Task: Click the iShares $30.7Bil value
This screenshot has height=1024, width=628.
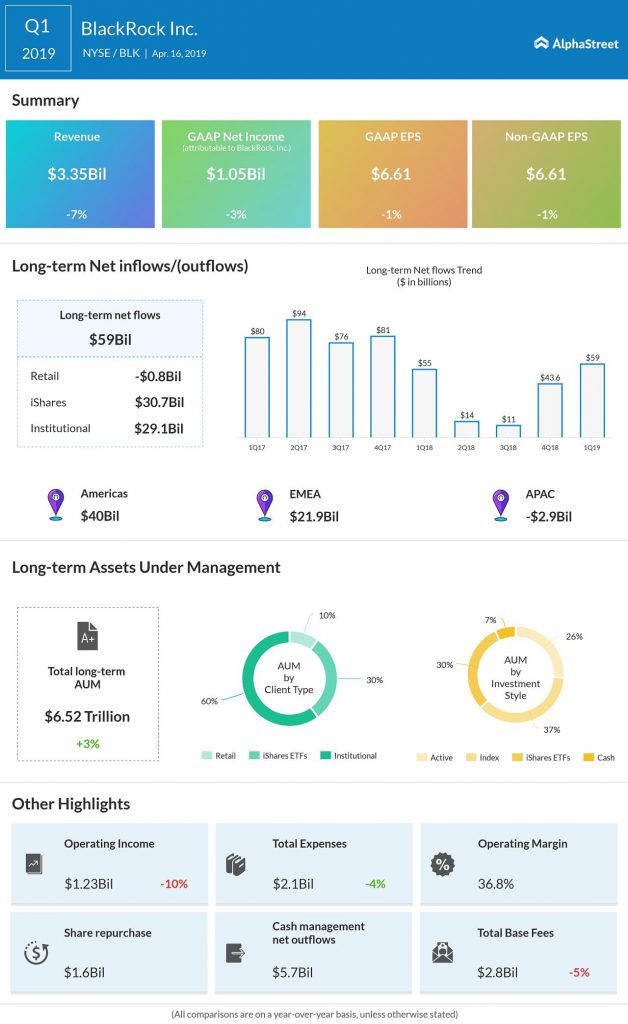Action: pos(159,402)
